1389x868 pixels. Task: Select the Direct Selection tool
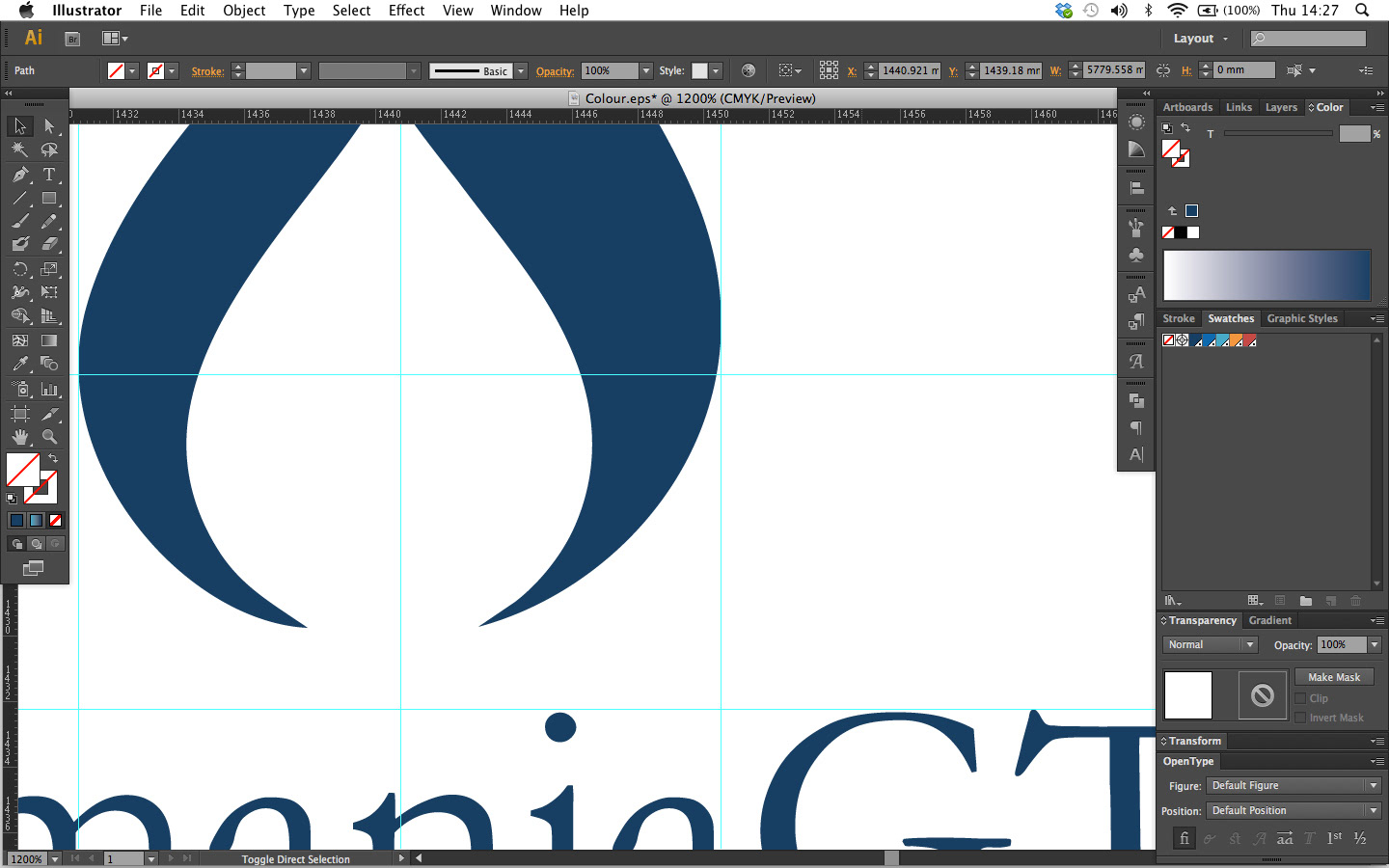[x=49, y=126]
